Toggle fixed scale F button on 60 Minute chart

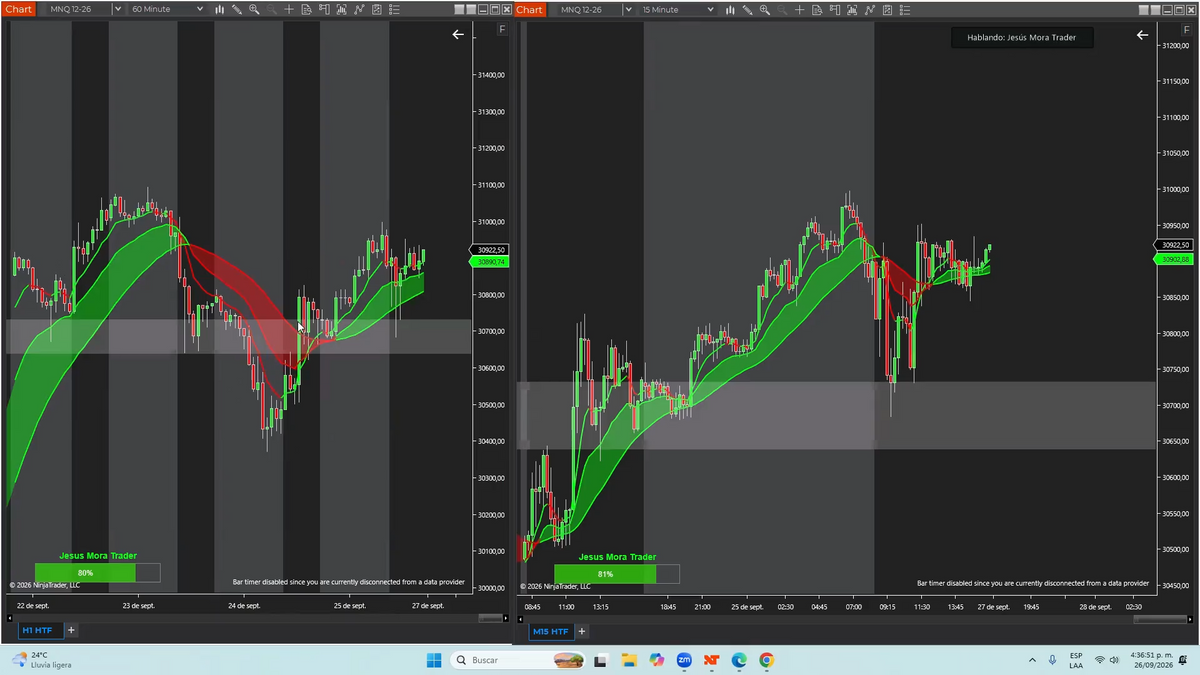click(x=502, y=30)
